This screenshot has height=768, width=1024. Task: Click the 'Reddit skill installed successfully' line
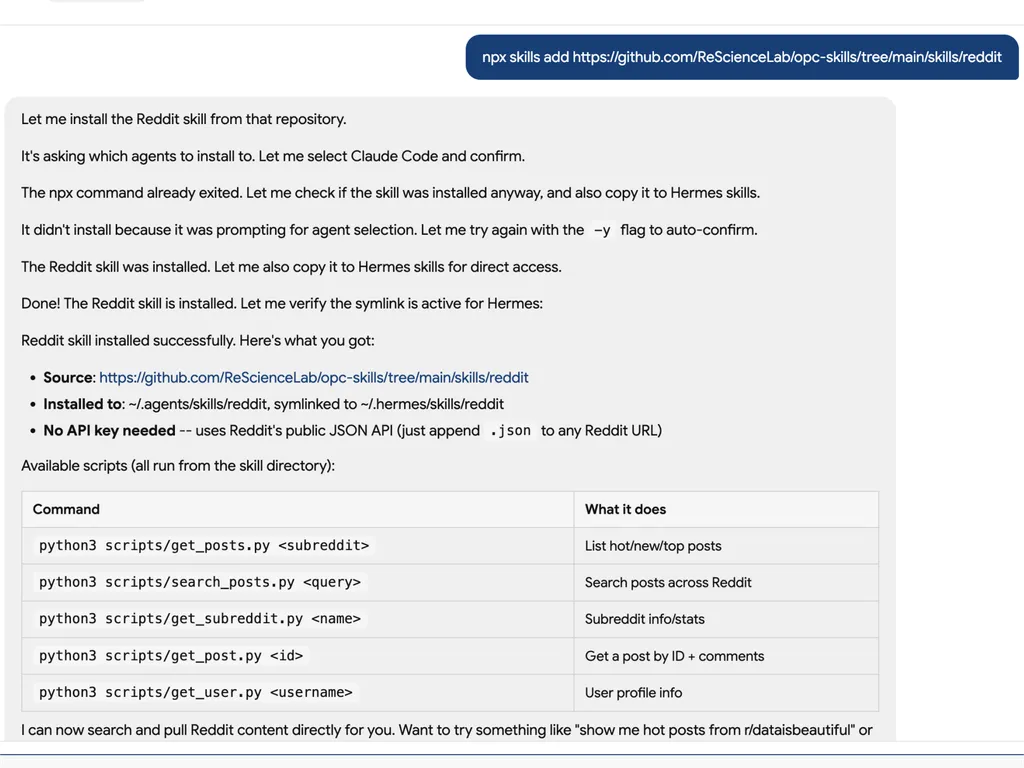[x=198, y=341]
